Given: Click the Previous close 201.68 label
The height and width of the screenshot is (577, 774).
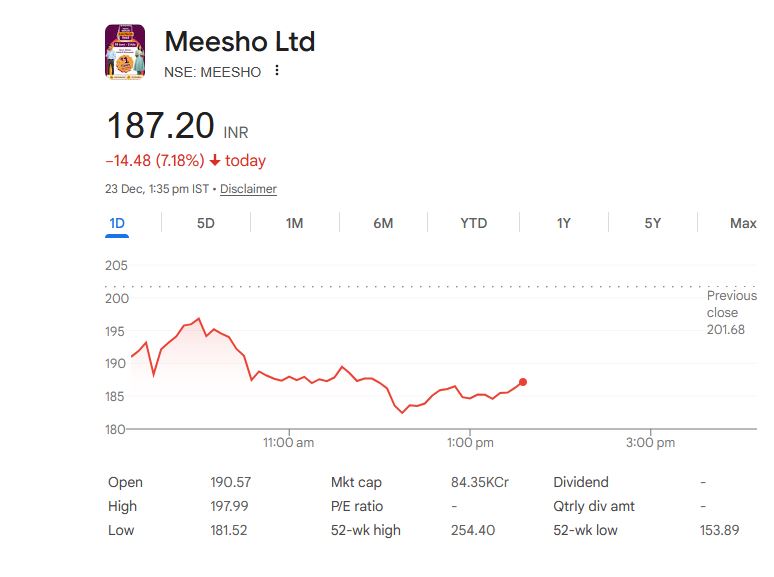Looking at the screenshot, I should (727, 312).
